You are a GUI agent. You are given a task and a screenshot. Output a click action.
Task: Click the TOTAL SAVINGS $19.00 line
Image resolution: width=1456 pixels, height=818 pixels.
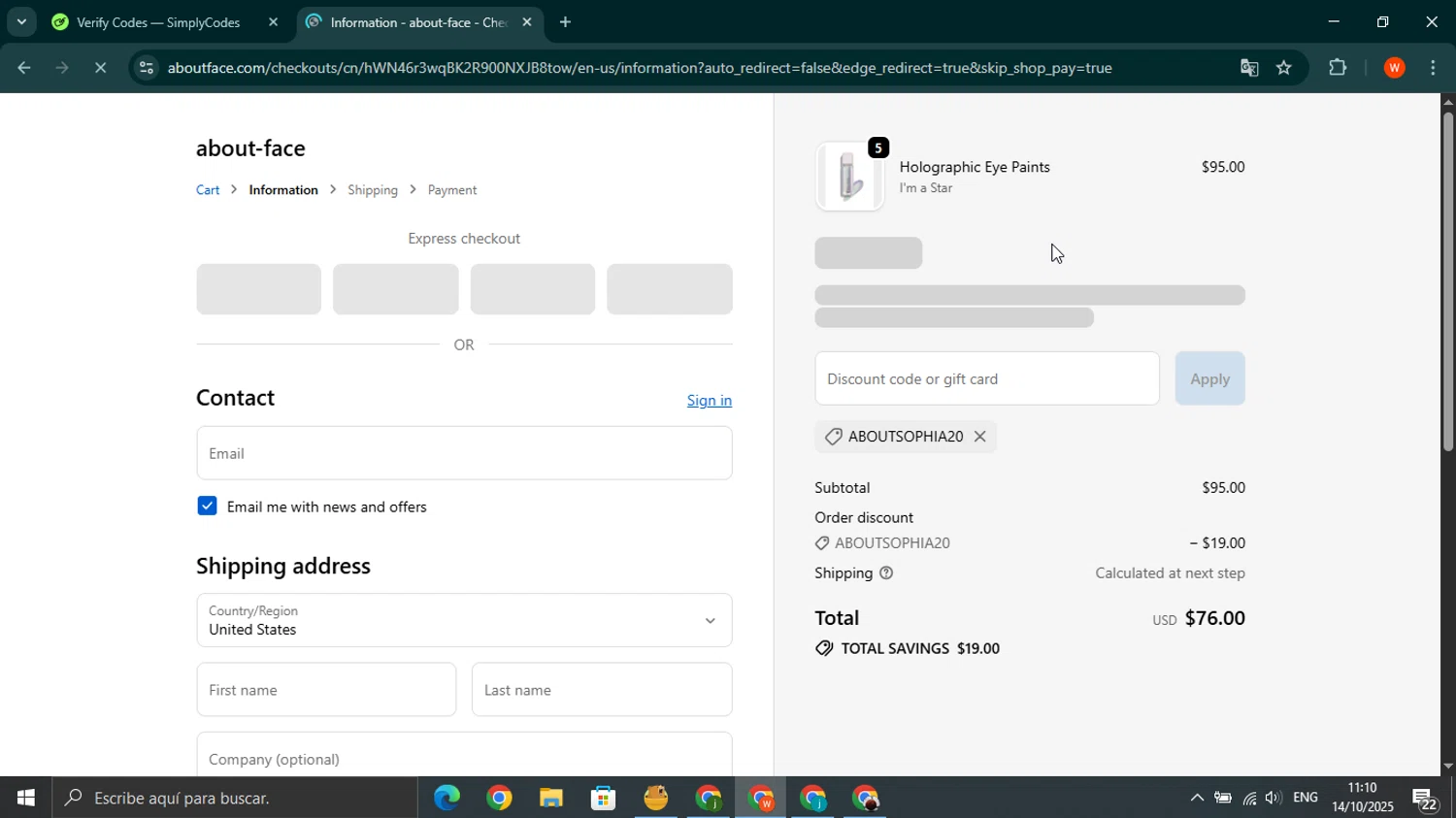[908, 648]
